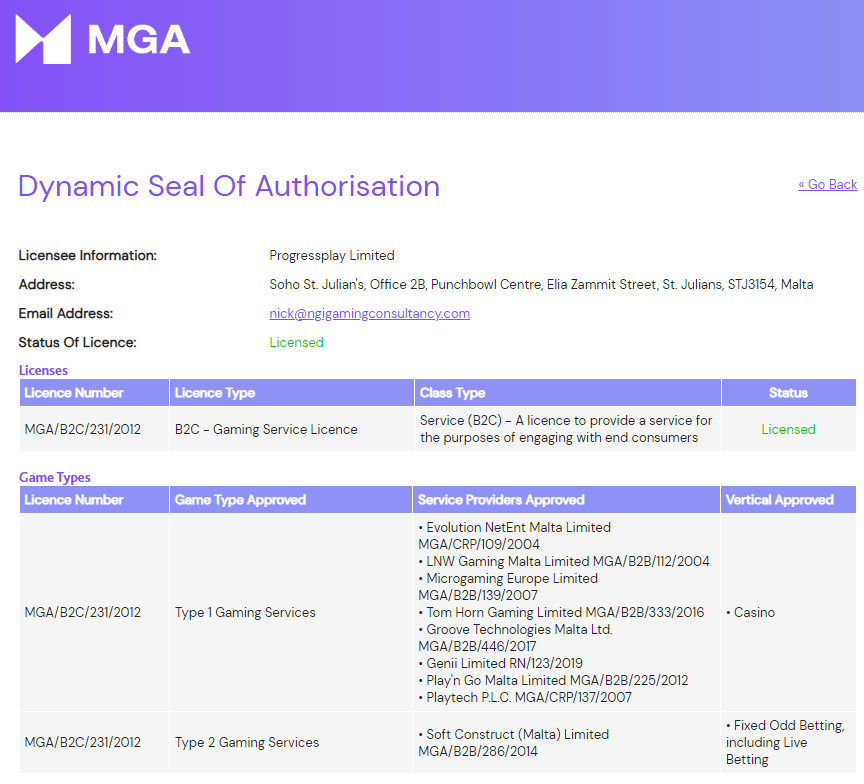Click the Vertical Approved column header
This screenshot has width=864, height=784.
coord(789,500)
